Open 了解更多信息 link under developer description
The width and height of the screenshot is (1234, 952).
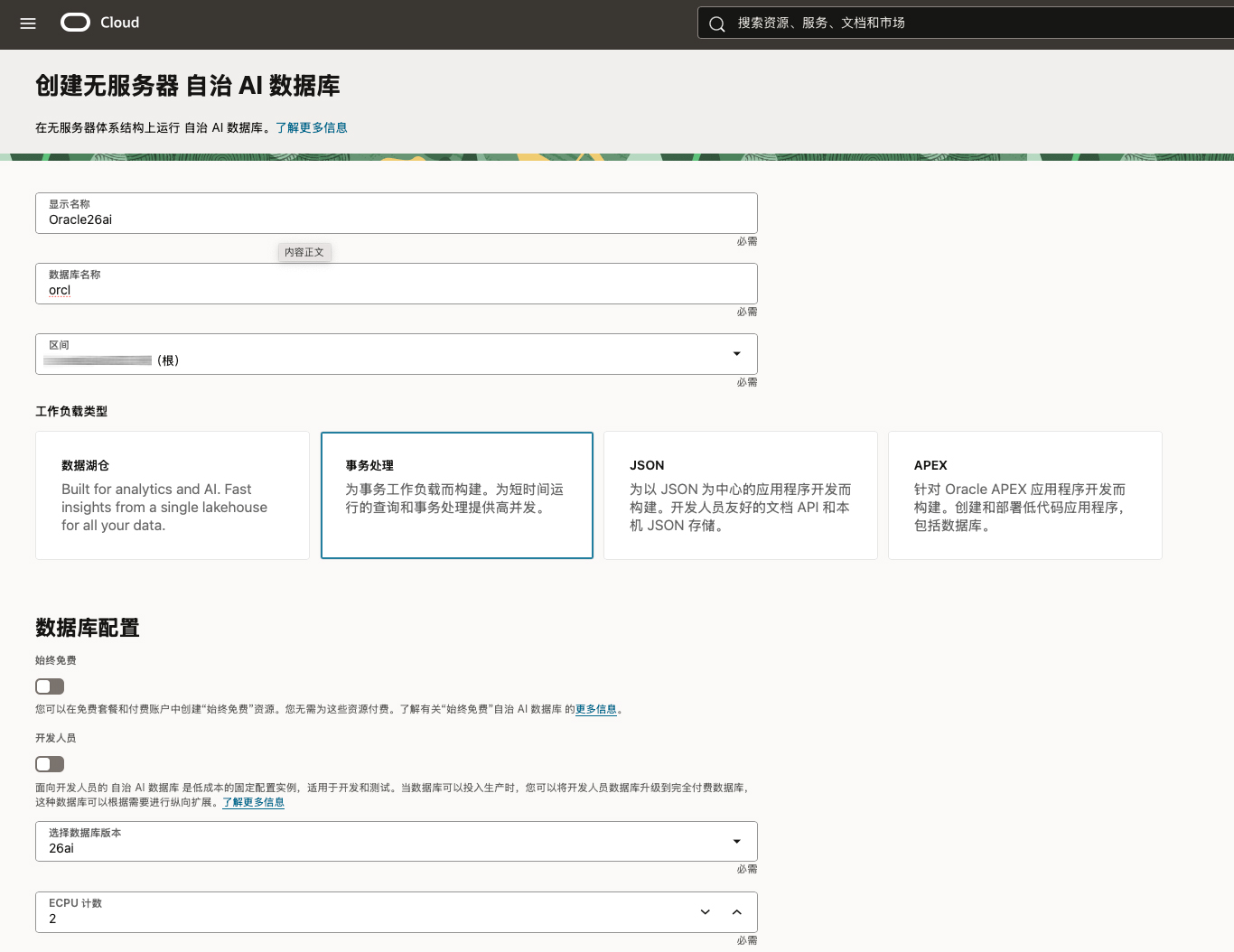point(253,802)
